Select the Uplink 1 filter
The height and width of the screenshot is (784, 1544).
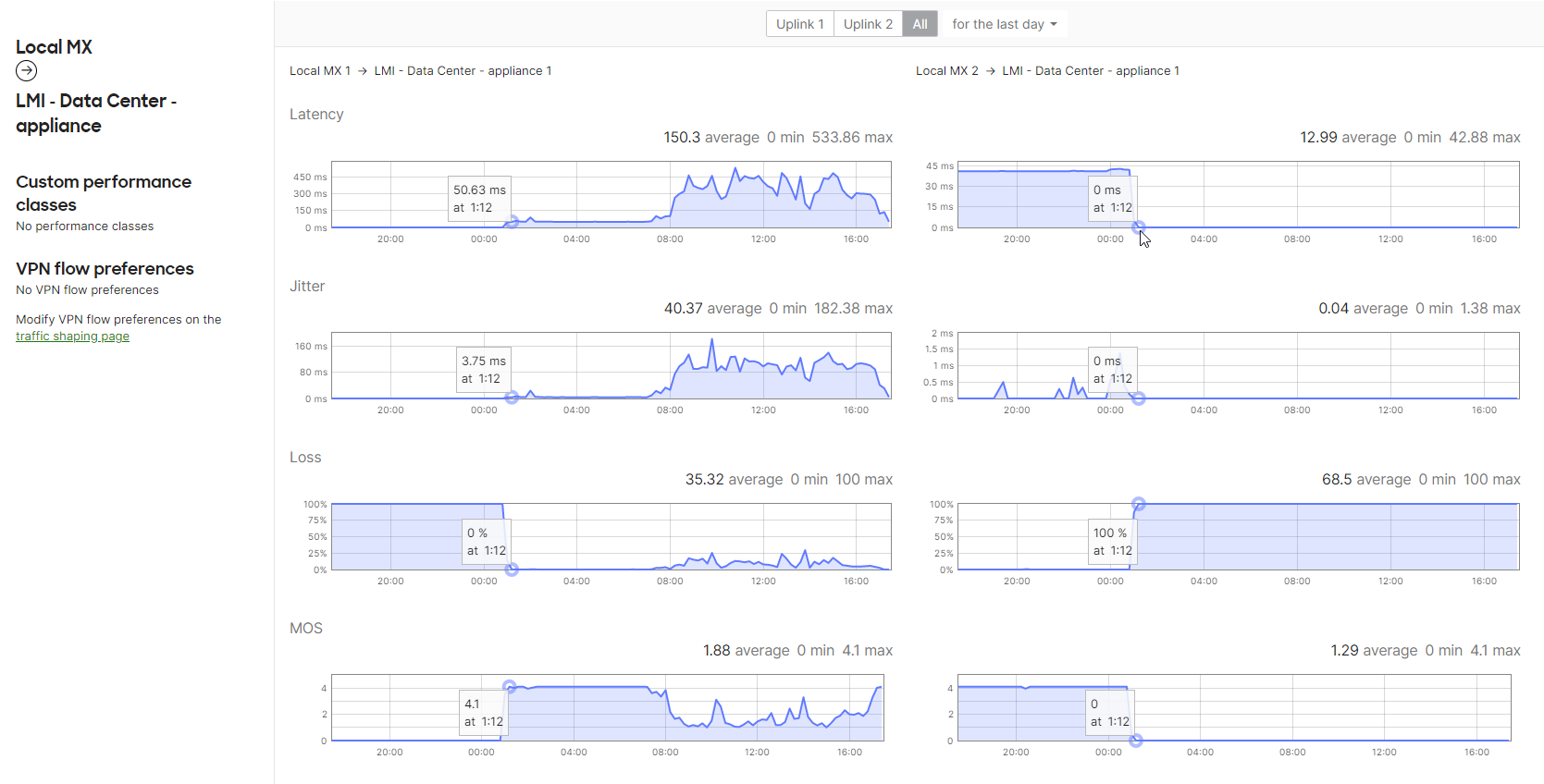click(x=799, y=24)
